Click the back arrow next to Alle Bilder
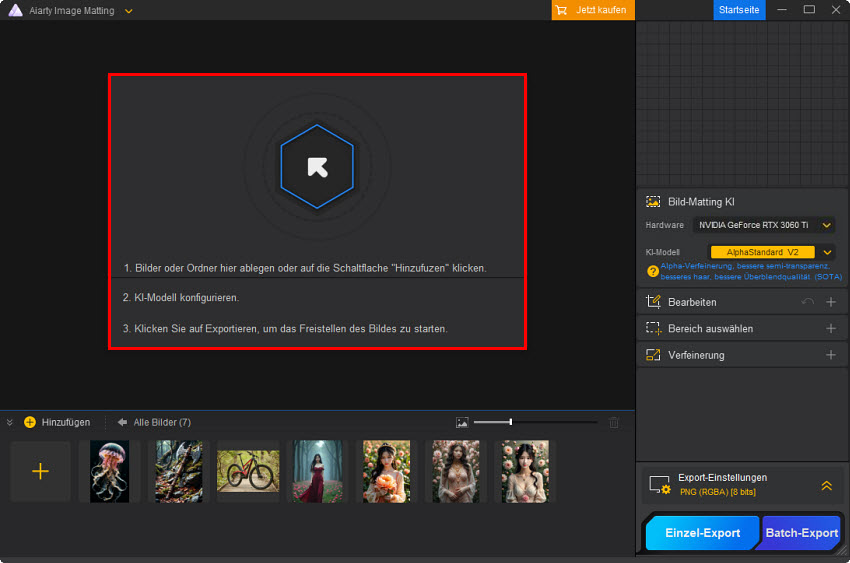The image size is (850, 563). 123,422
